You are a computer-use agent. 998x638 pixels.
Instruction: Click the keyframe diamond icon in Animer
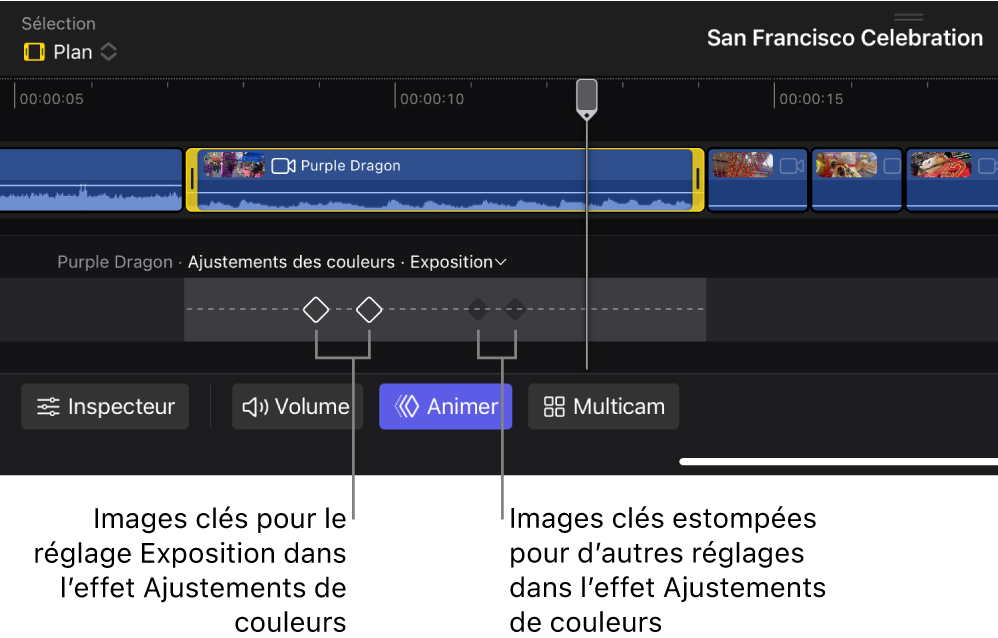(407, 406)
